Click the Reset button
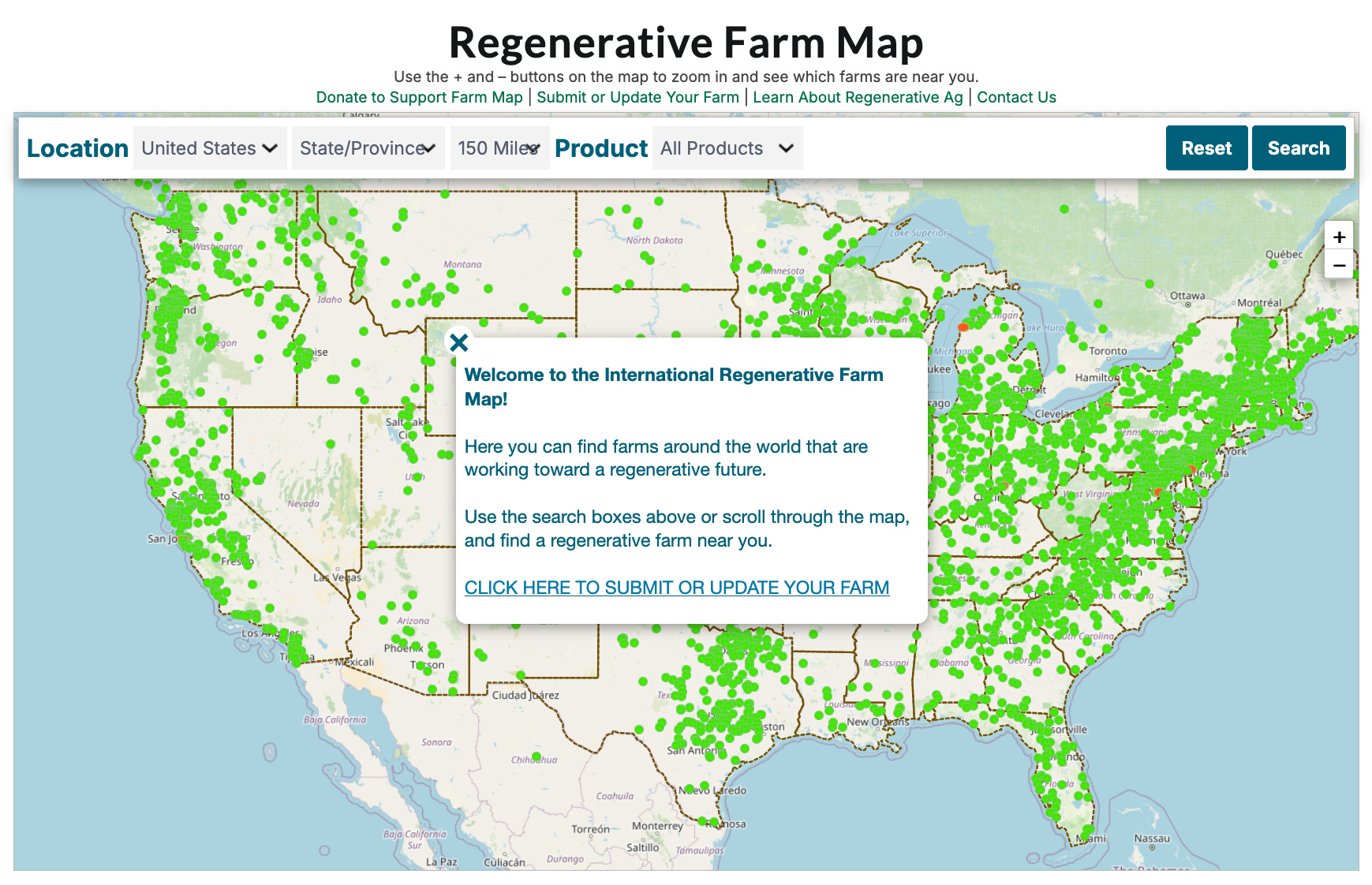Viewport: 1372px width, 885px height. point(1206,148)
